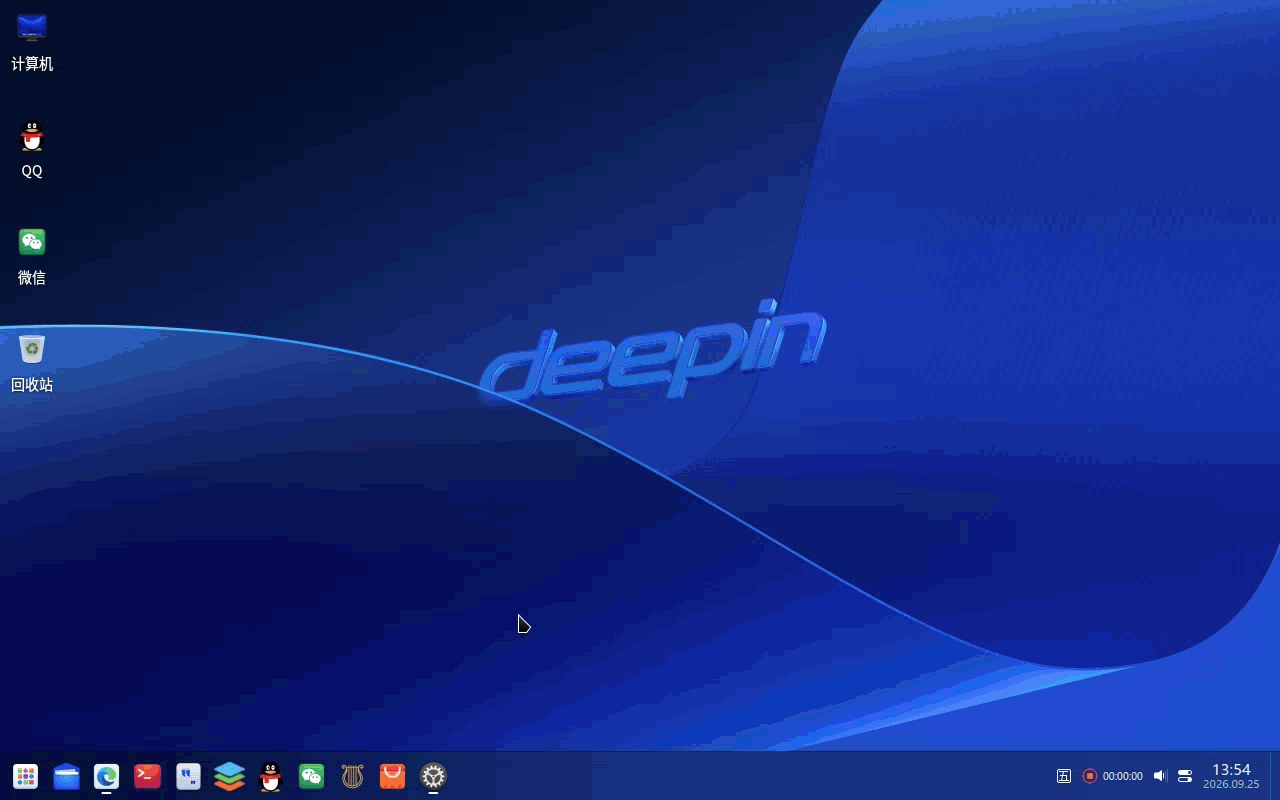1280x800 pixels.
Task: Stop the screen recording in the tray
Action: click(1090, 776)
